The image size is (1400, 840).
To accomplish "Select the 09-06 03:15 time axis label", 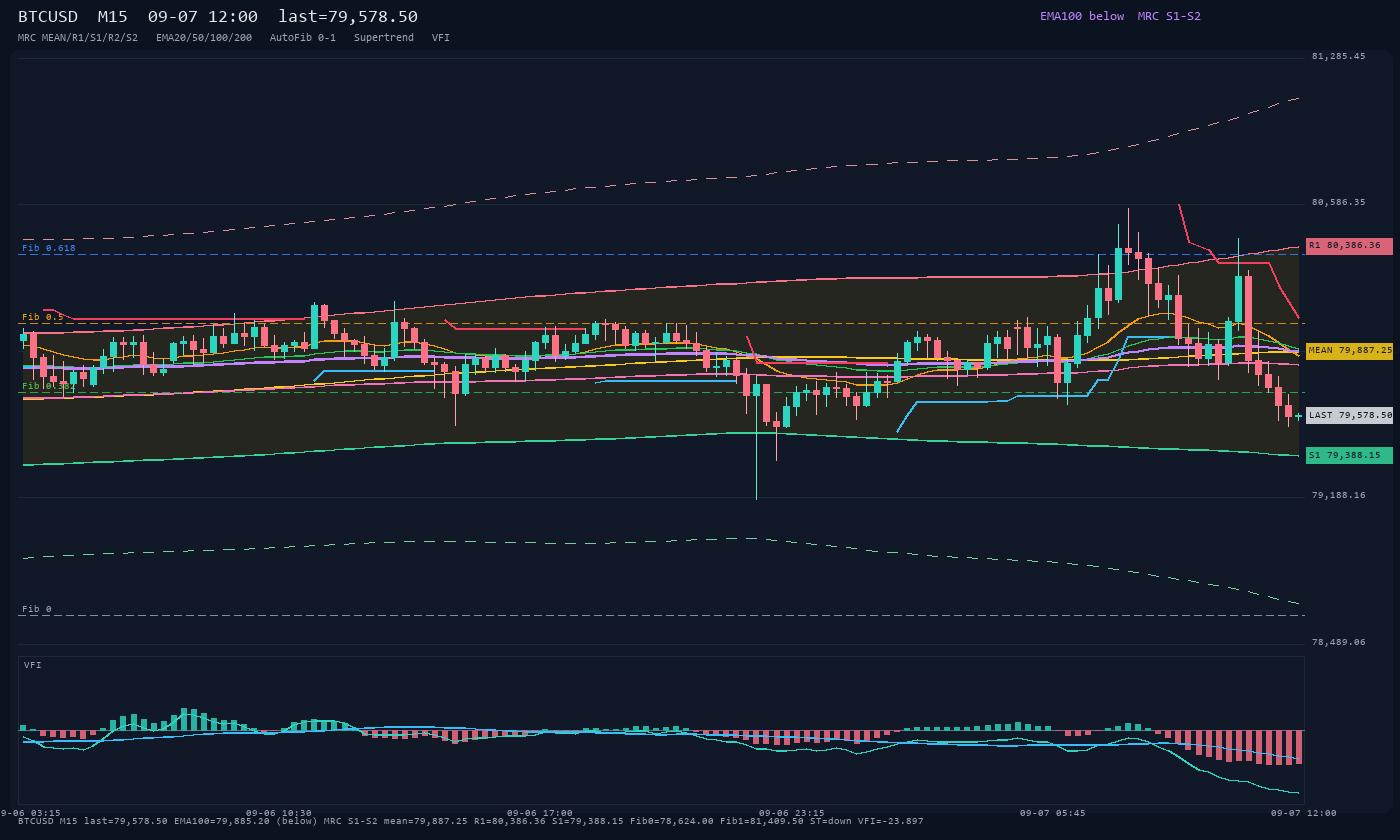I will [30, 813].
